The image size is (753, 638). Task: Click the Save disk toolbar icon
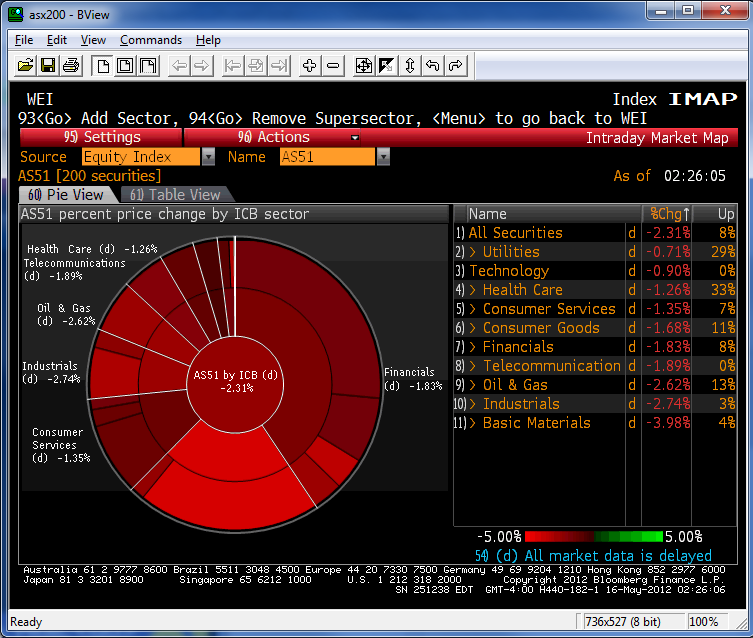(x=47, y=66)
